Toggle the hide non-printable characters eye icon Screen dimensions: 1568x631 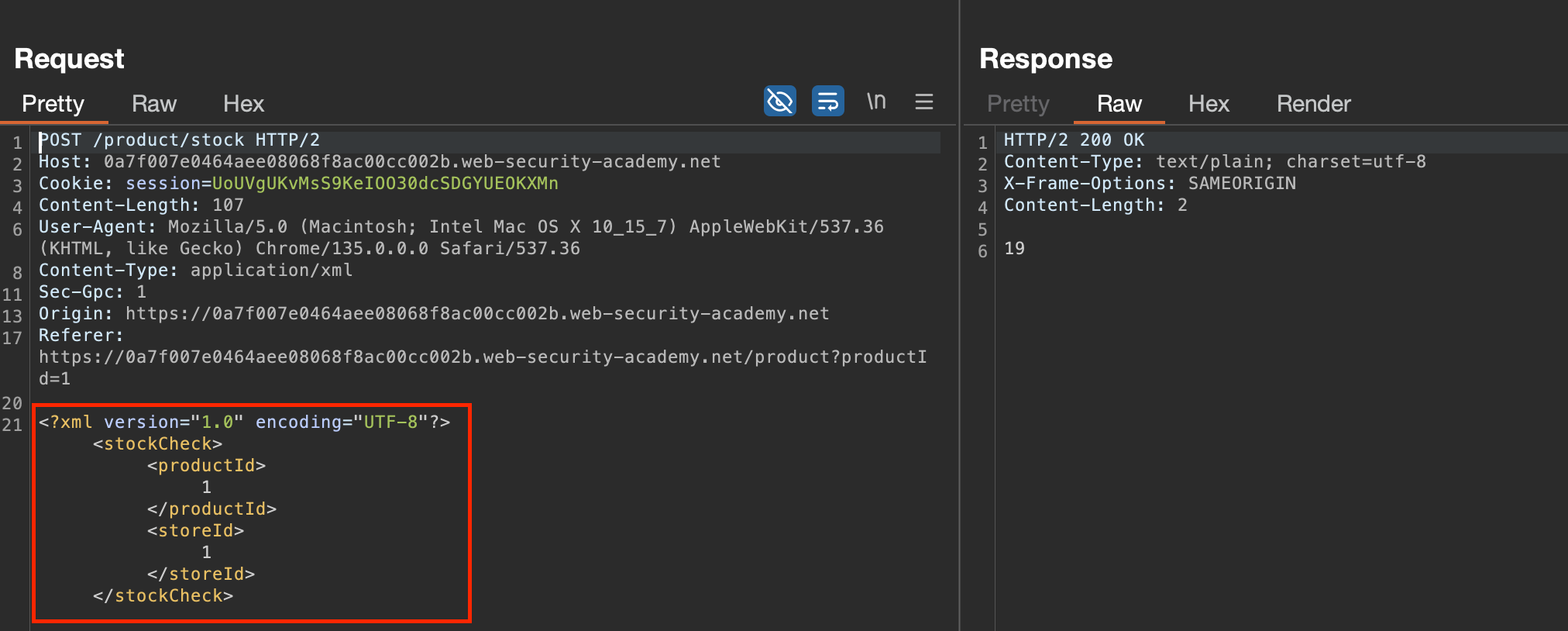779,102
